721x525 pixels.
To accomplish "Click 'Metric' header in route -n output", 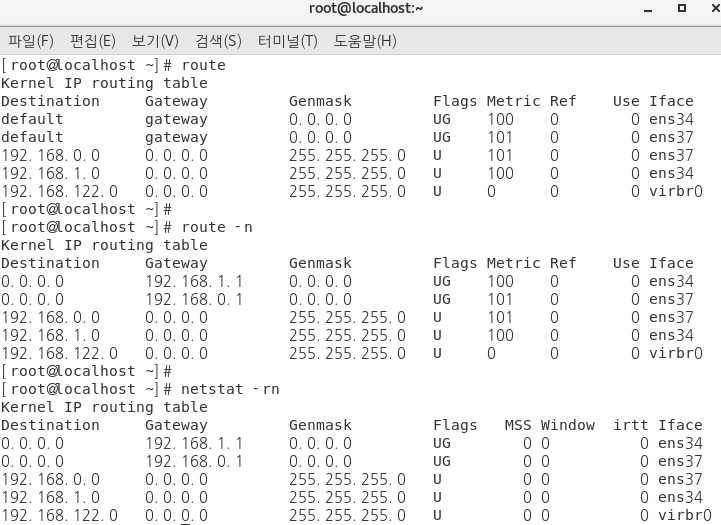I will [514, 263].
